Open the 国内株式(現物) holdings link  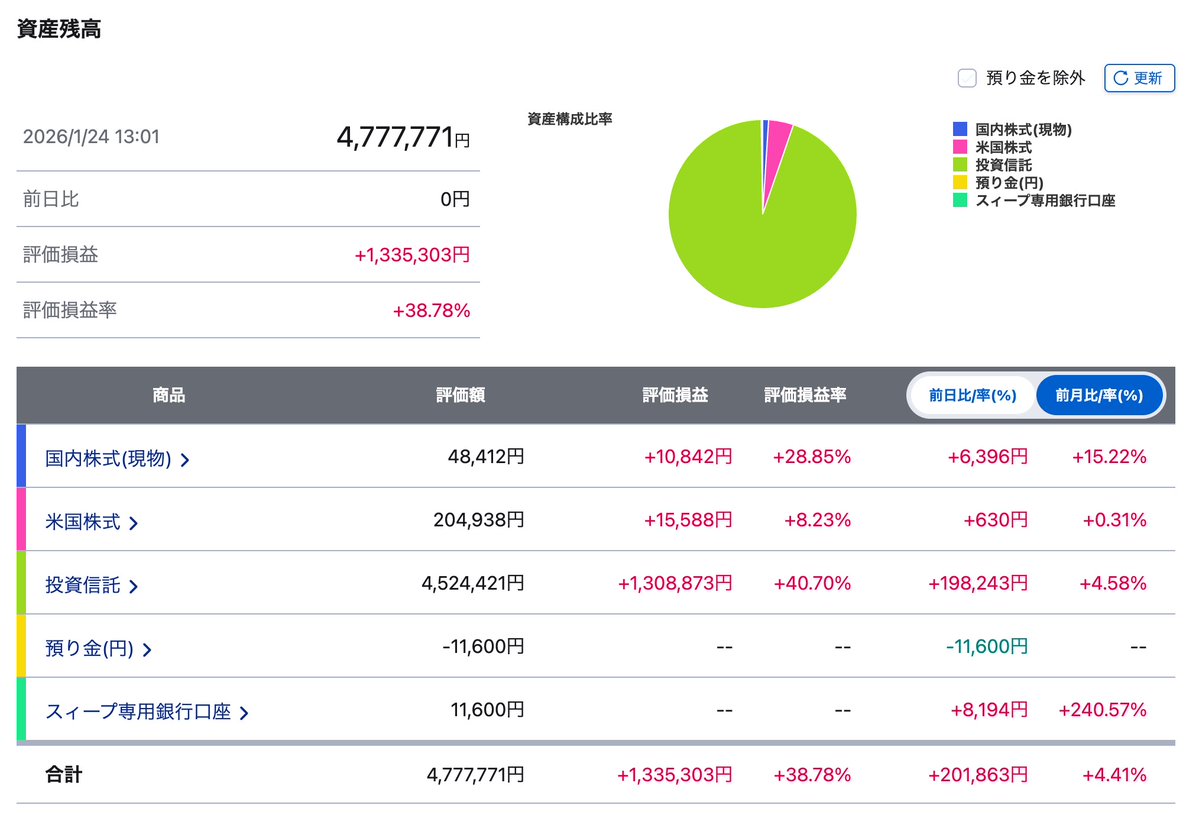[x=110, y=457]
